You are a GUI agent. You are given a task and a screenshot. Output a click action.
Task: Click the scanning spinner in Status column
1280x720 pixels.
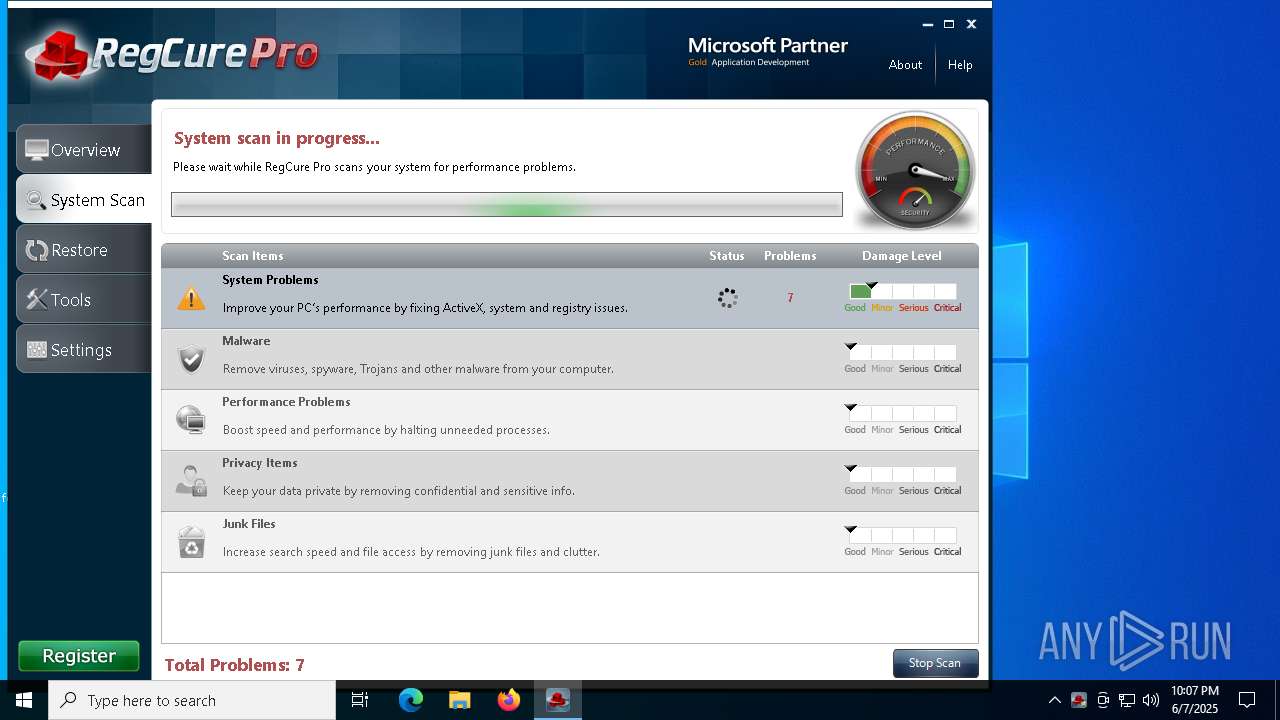coord(728,298)
